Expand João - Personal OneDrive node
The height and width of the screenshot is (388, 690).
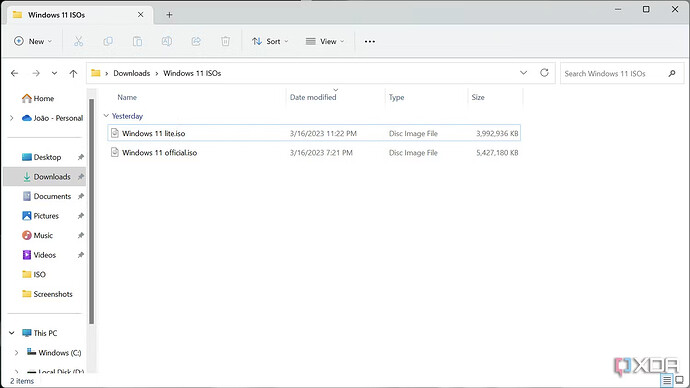coord(12,118)
